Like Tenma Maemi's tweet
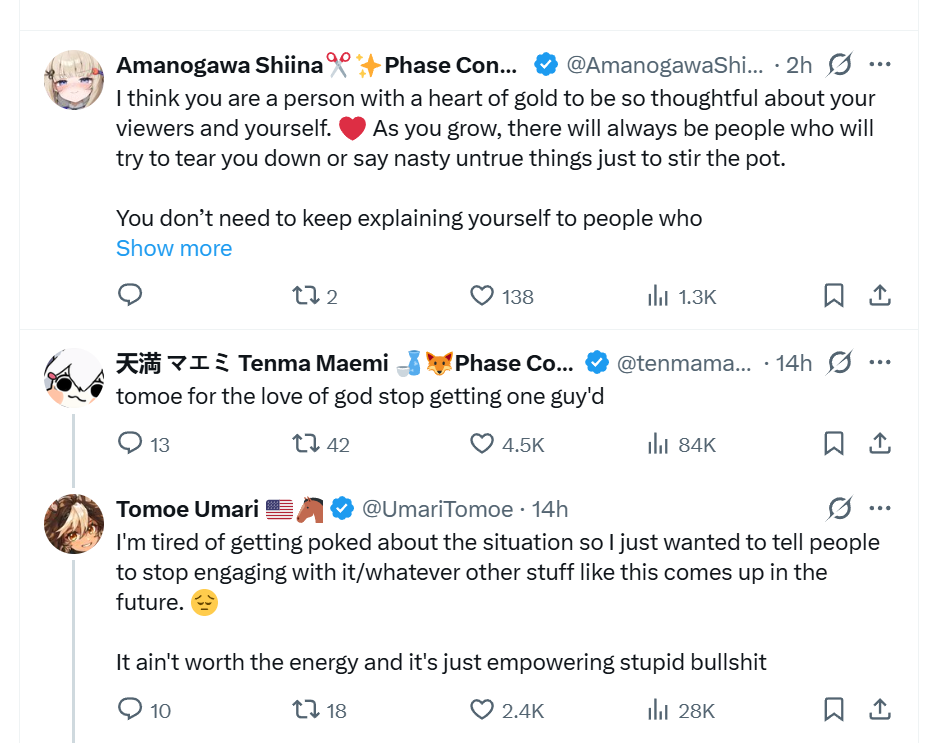This screenshot has width=949, height=743. coord(482,443)
